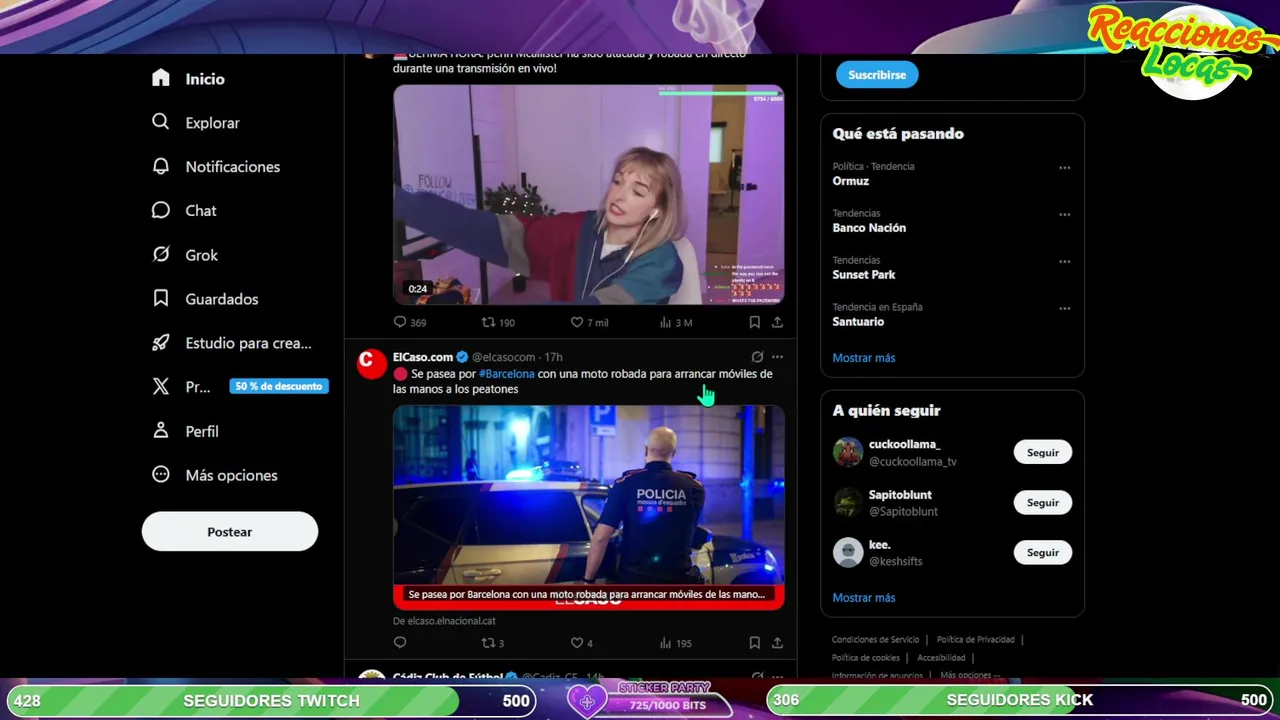Screen dimensions: 1280x720
Task: Open more options for Sunset Park trend
Action: point(1065,262)
